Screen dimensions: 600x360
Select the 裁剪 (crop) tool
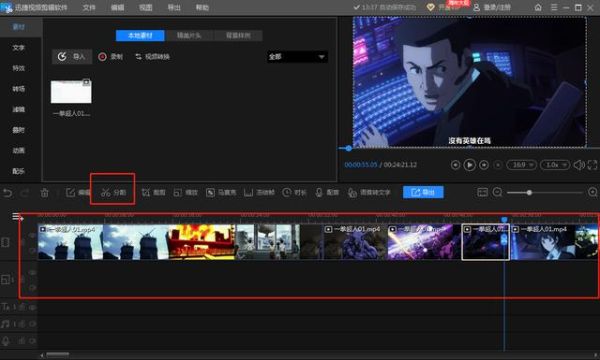pos(153,192)
